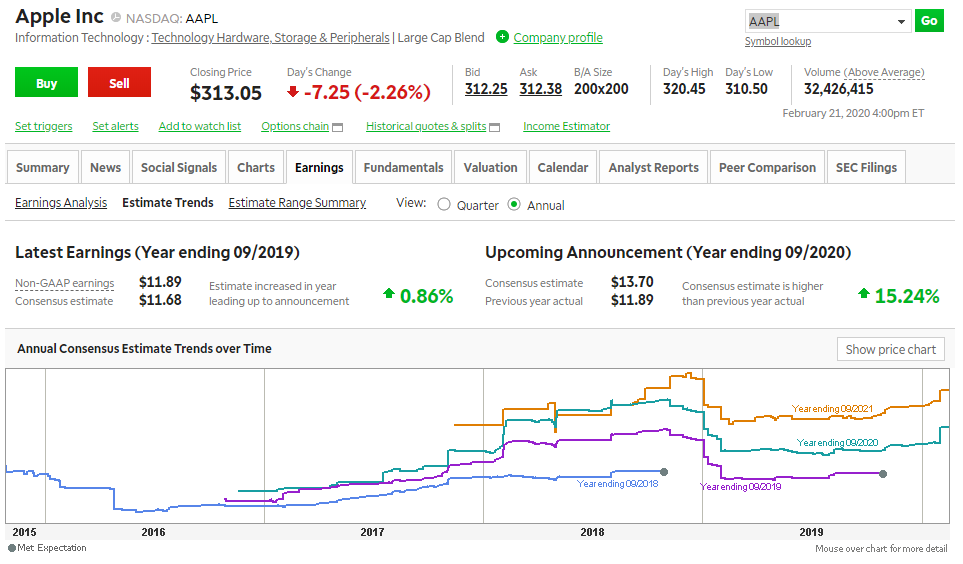
Task: Click the green up arrow beside 15.24%
Action: [x=864, y=293]
